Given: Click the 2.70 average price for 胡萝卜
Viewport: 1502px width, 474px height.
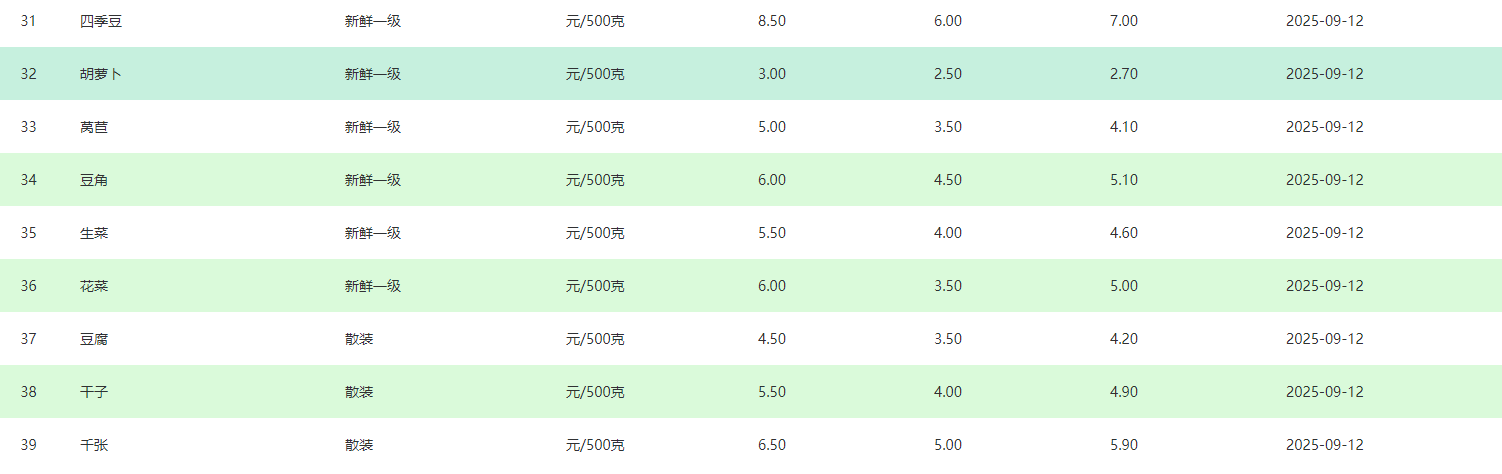Looking at the screenshot, I should click(1124, 74).
